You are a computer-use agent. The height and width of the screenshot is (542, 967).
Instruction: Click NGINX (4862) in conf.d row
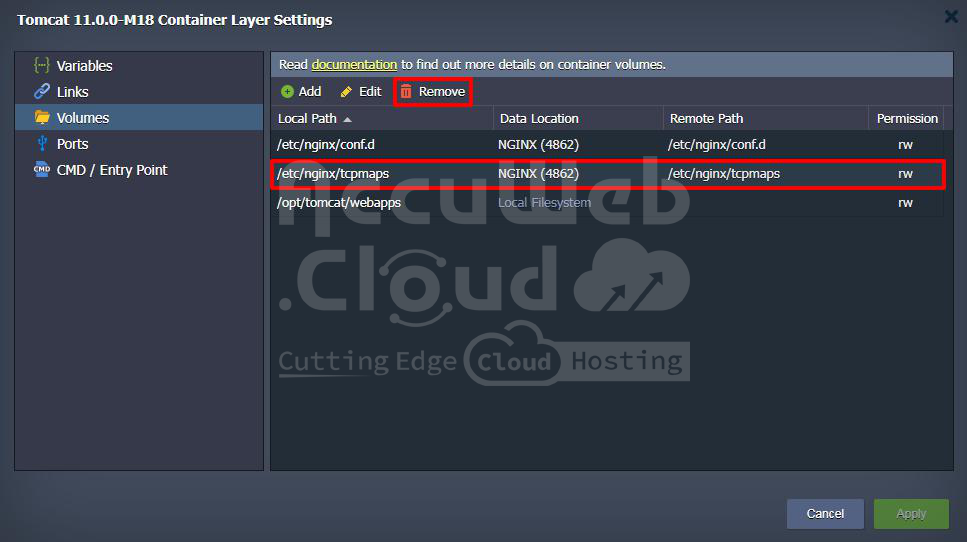point(538,145)
